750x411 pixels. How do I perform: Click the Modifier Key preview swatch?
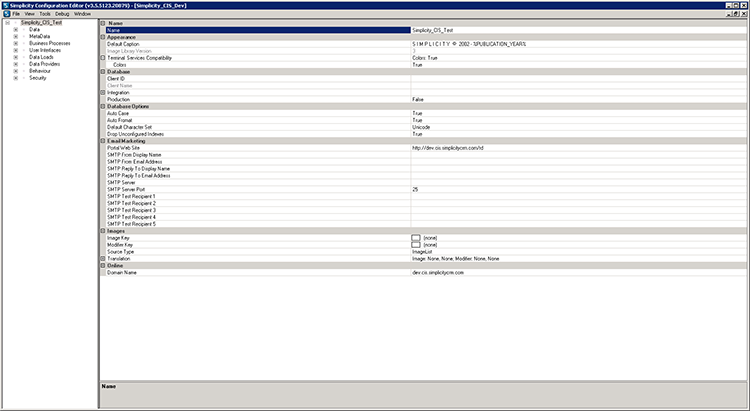pos(416,245)
